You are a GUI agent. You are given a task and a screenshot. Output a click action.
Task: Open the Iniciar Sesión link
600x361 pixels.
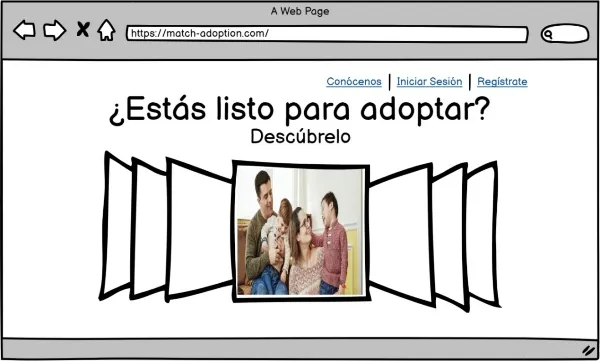click(x=429, y=82)
